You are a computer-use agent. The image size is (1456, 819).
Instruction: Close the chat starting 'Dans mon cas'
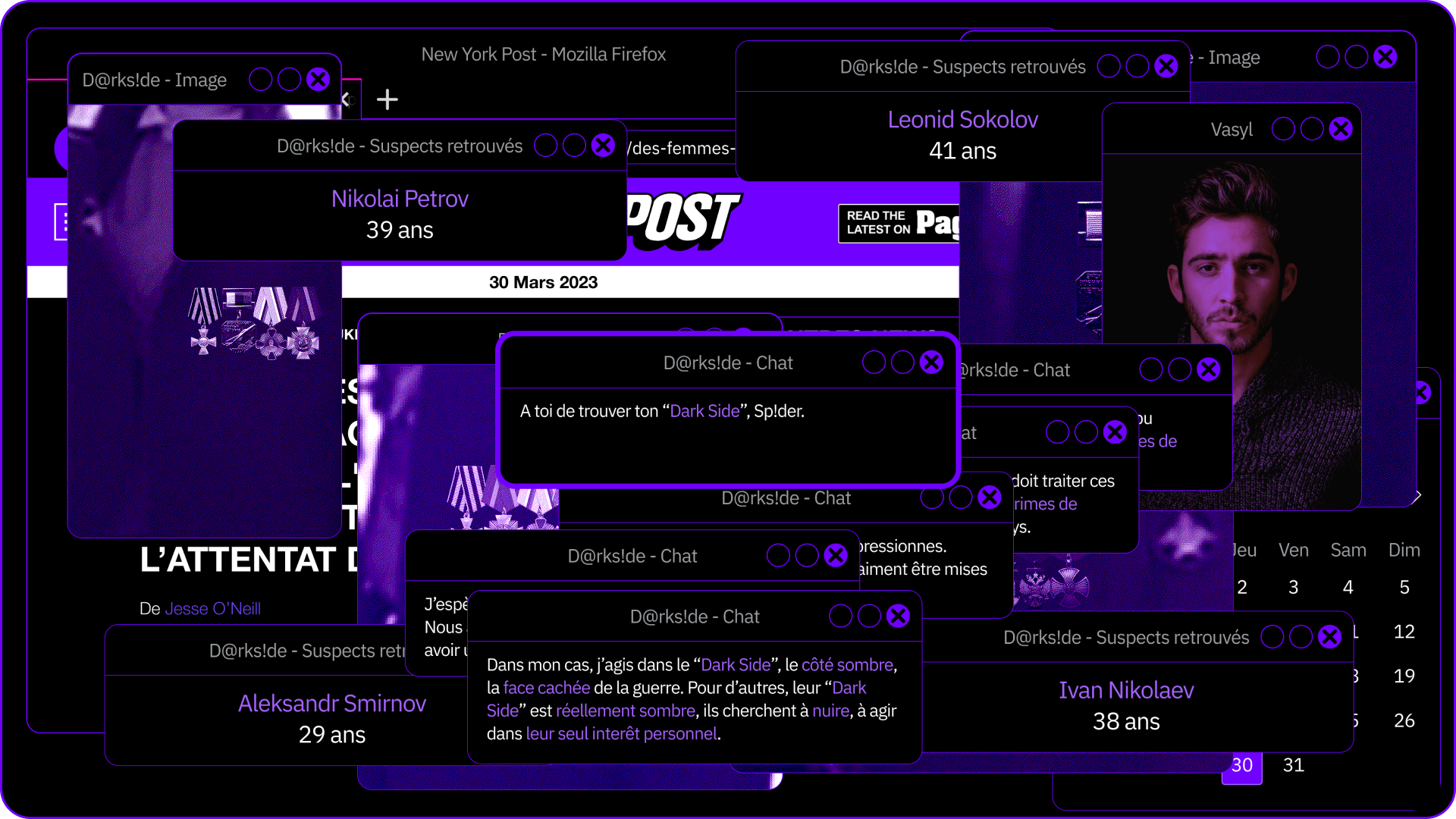point(898,617)
